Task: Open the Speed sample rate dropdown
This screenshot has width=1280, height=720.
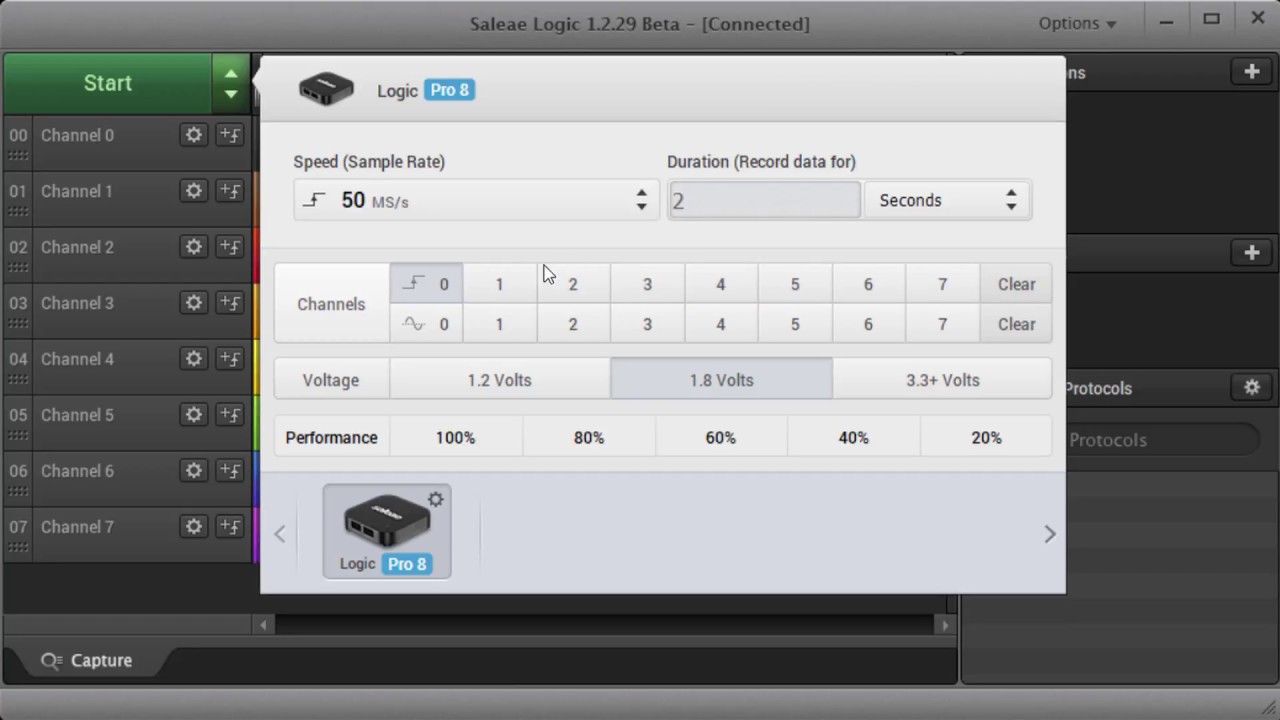Action: (x=476, y=200)
